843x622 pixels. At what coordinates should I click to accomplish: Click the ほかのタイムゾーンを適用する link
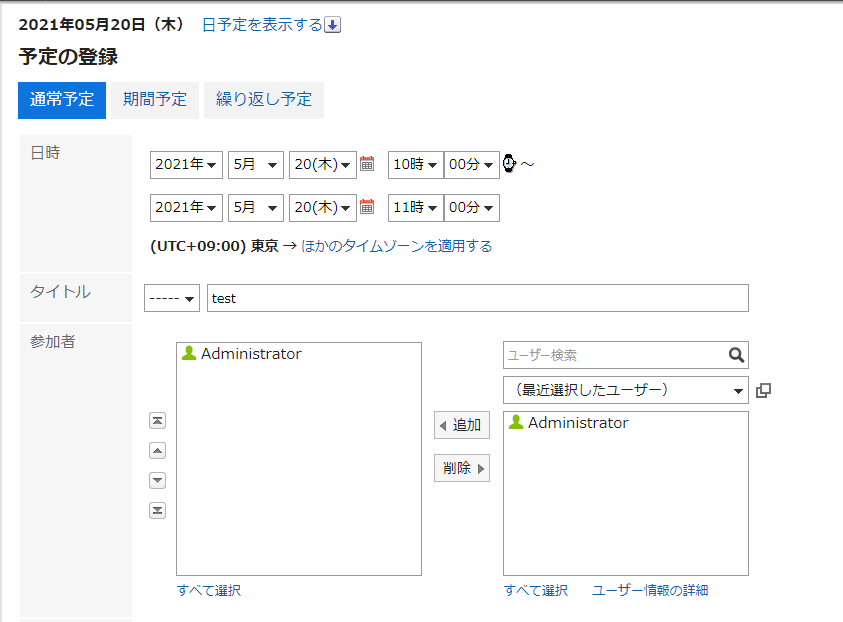coord(396,246)
